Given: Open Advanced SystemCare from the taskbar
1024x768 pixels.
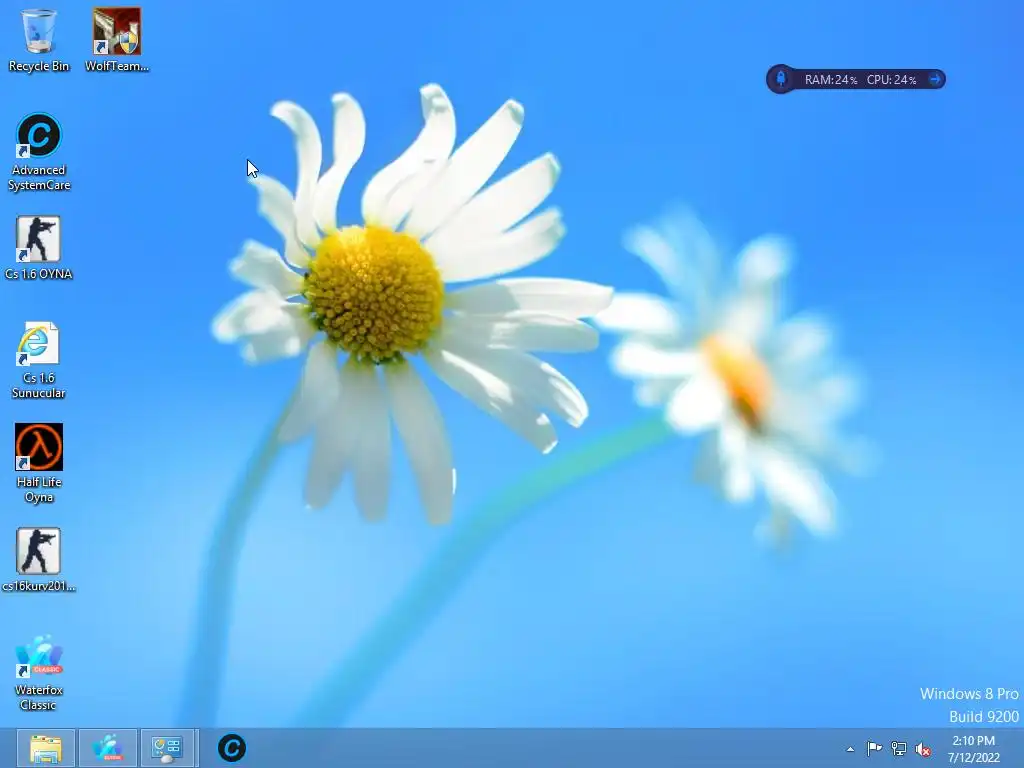Looking at the screenshot, I should coord(232,748).
